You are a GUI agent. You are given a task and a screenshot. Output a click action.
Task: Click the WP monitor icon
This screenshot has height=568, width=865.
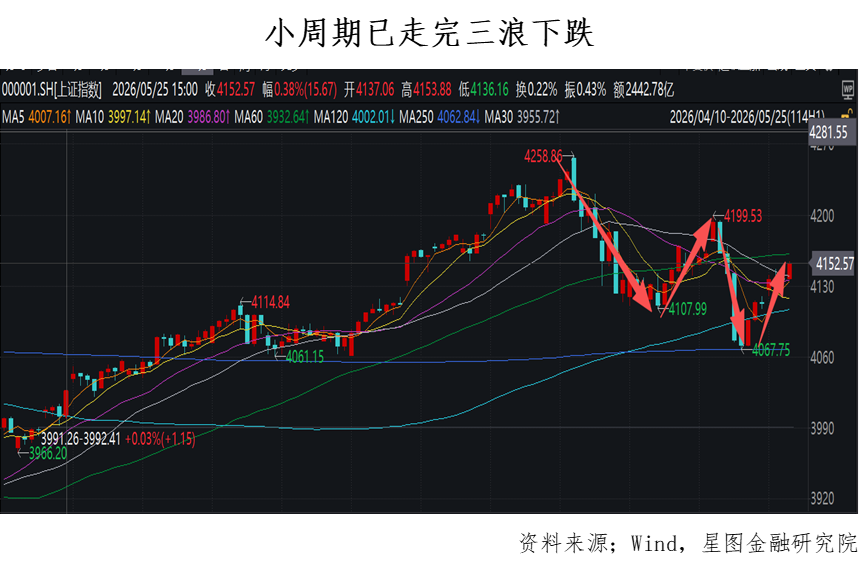click(847, 89)
